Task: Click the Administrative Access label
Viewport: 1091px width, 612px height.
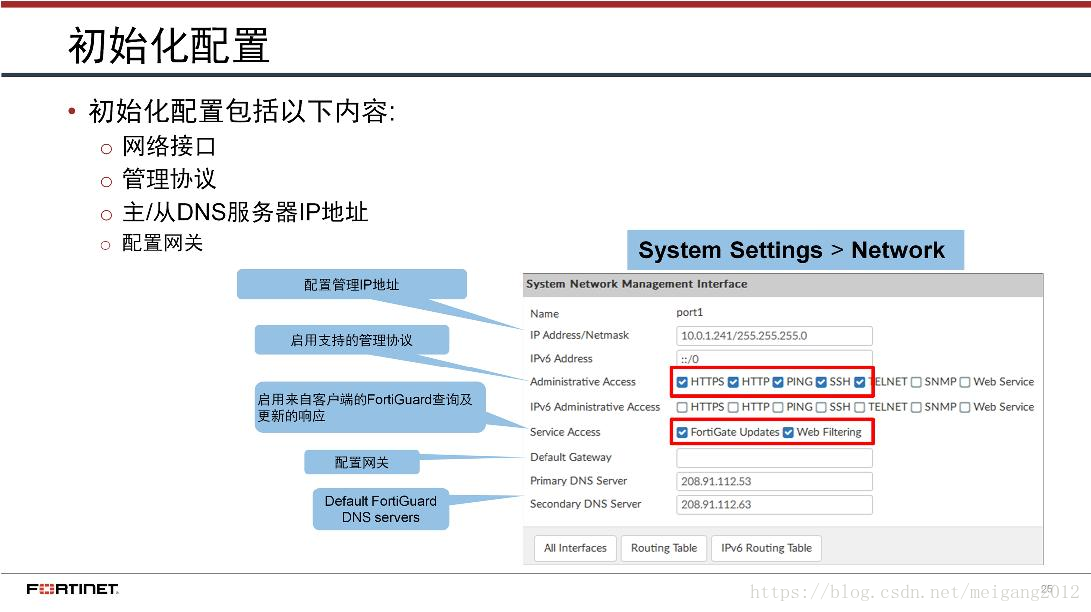Action: tap(582, 382)
